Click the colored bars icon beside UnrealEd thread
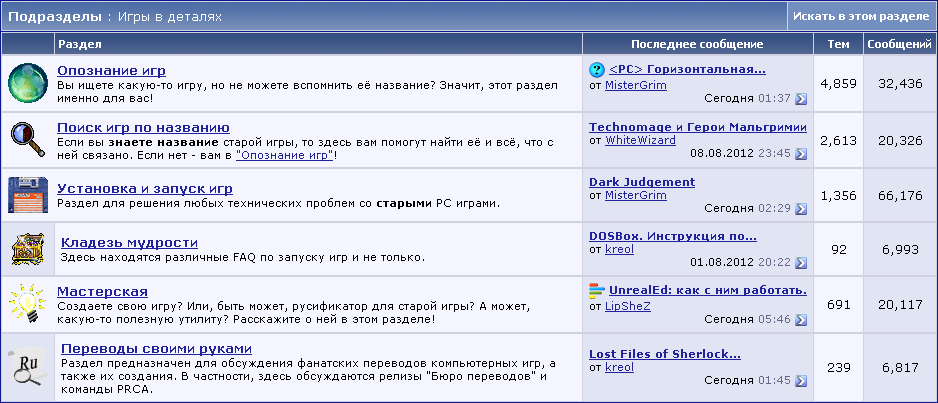Viewport: 938px width, 403px height. [x=596, y=291]
